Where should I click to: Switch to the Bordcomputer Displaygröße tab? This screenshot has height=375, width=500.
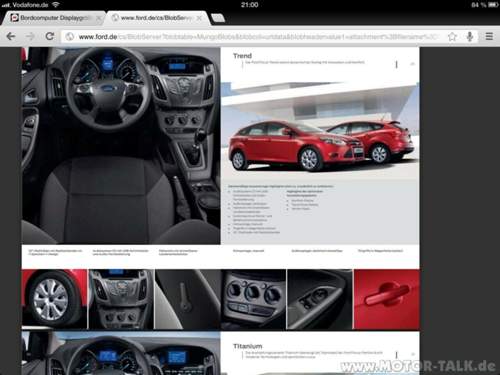pos(53,18)
